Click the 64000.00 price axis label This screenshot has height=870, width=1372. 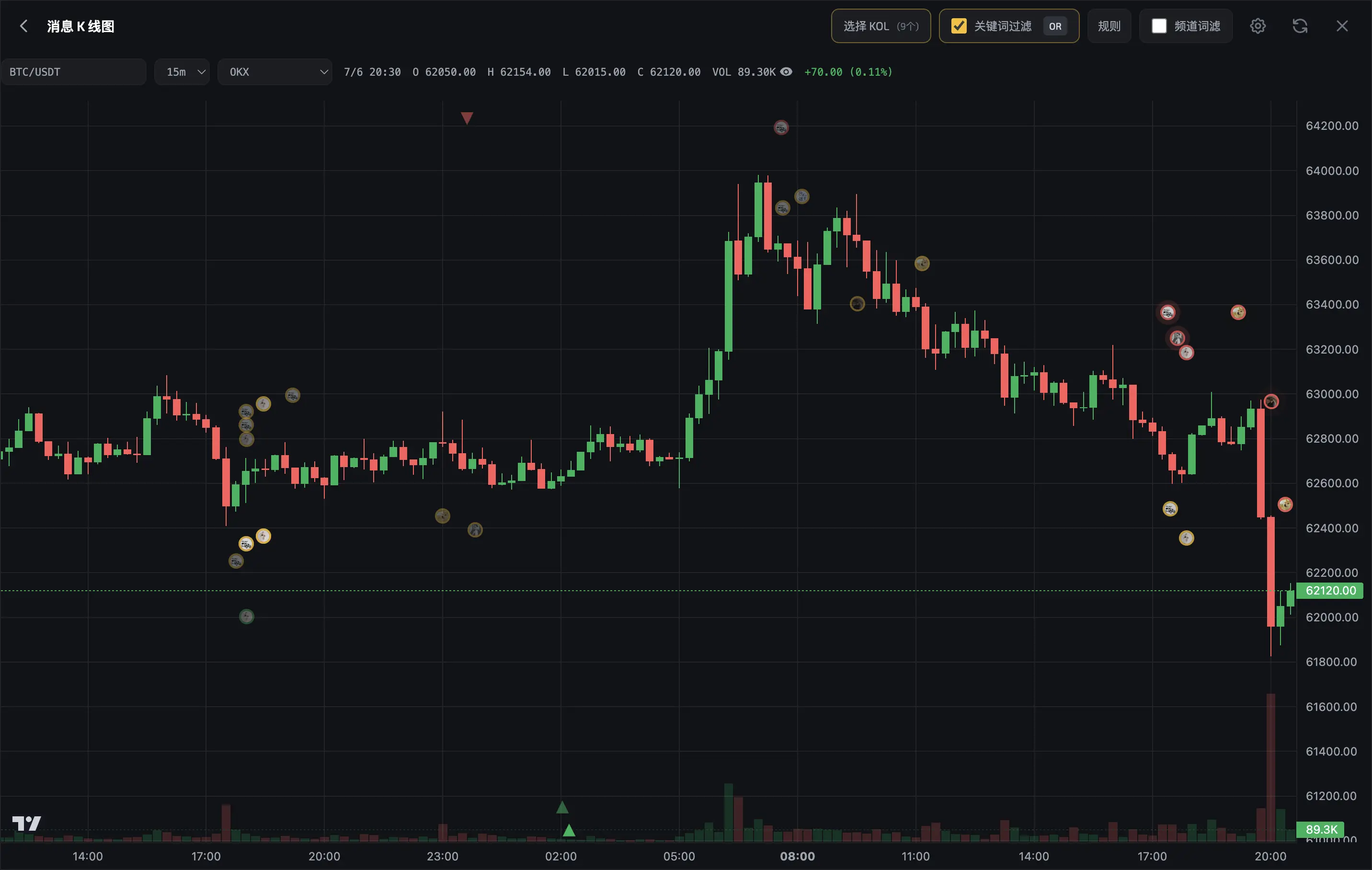1332,171
